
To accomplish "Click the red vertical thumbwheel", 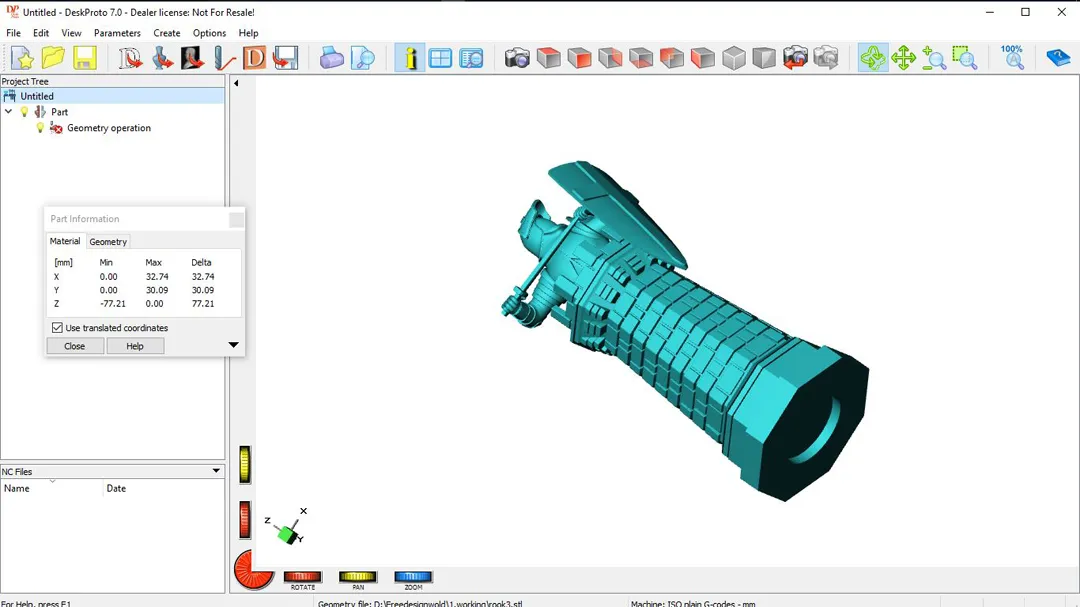I will pyautogui.click(x=245, y=519).
